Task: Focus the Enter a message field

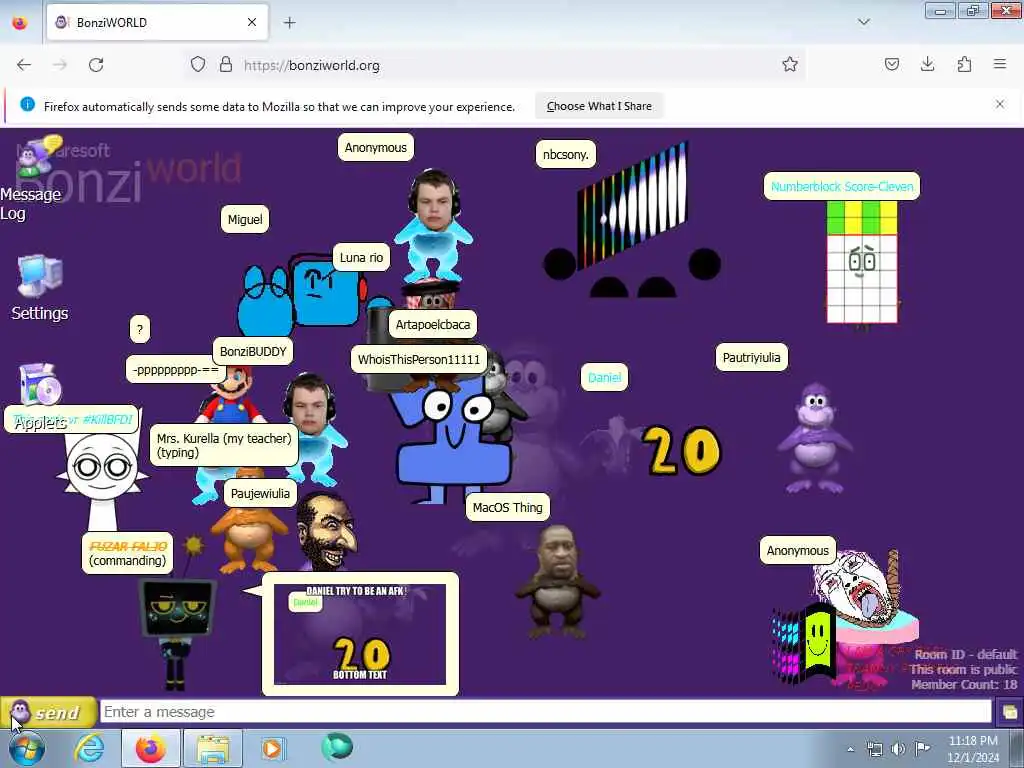Action: pos(545,712)
